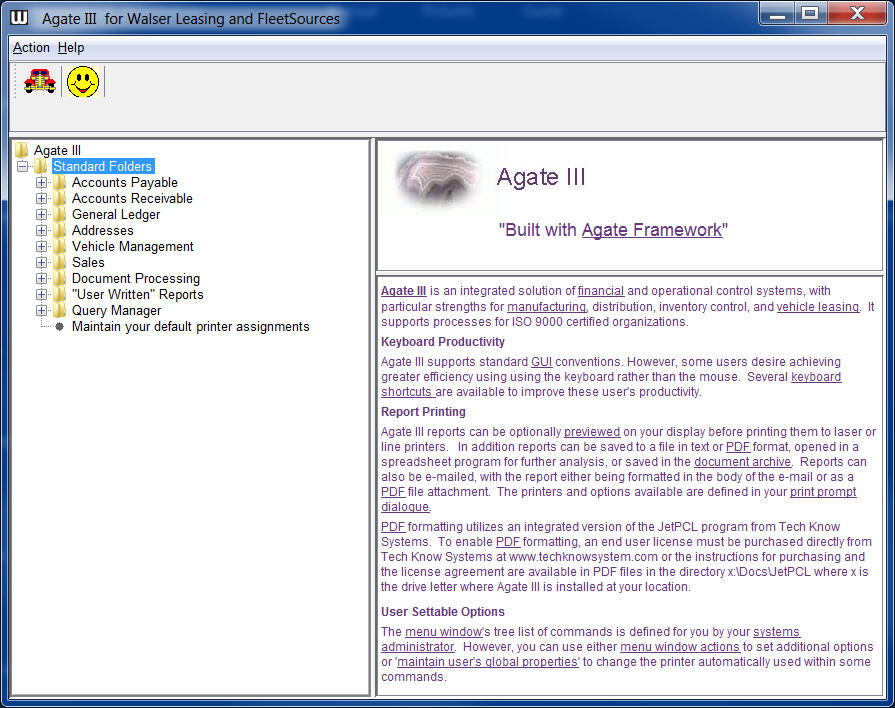Click the yellow smiley face toolbar icon
The image size is (895, 708).
click(x=83, y=82)
